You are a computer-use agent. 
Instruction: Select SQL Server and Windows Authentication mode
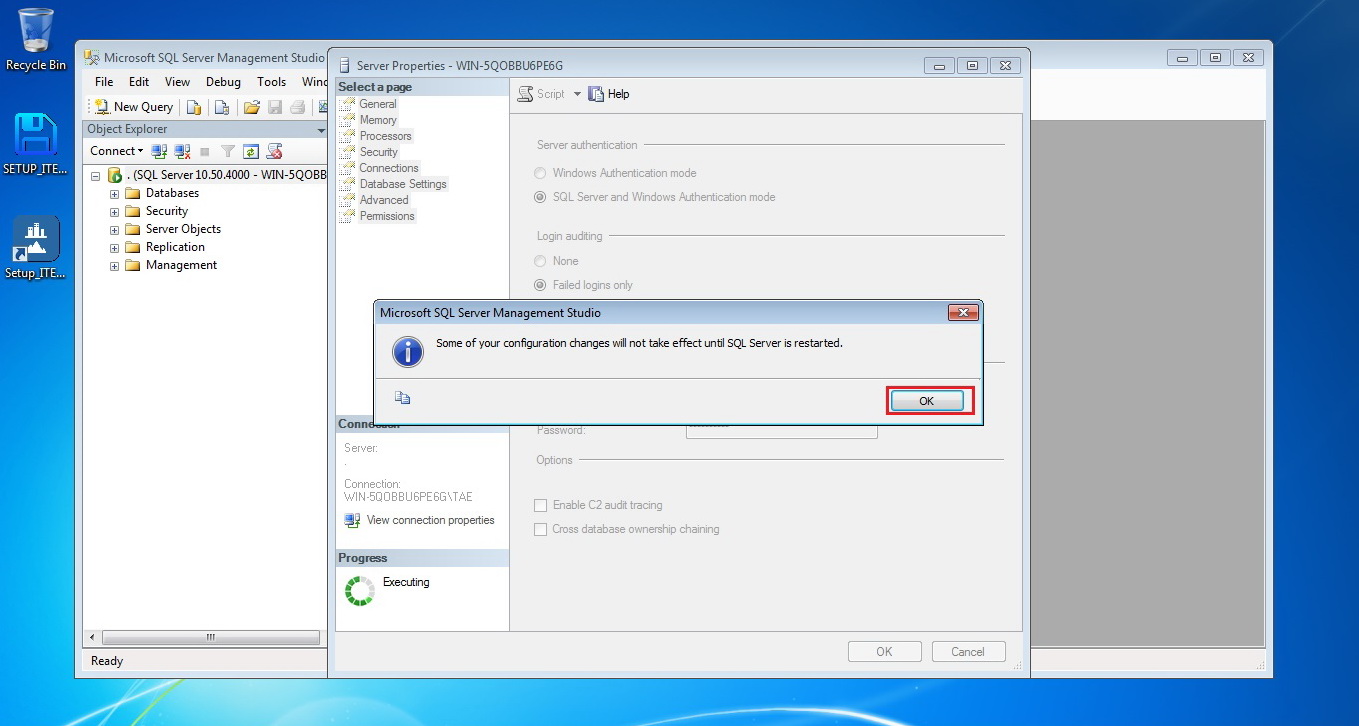click(x=541, y=197)
